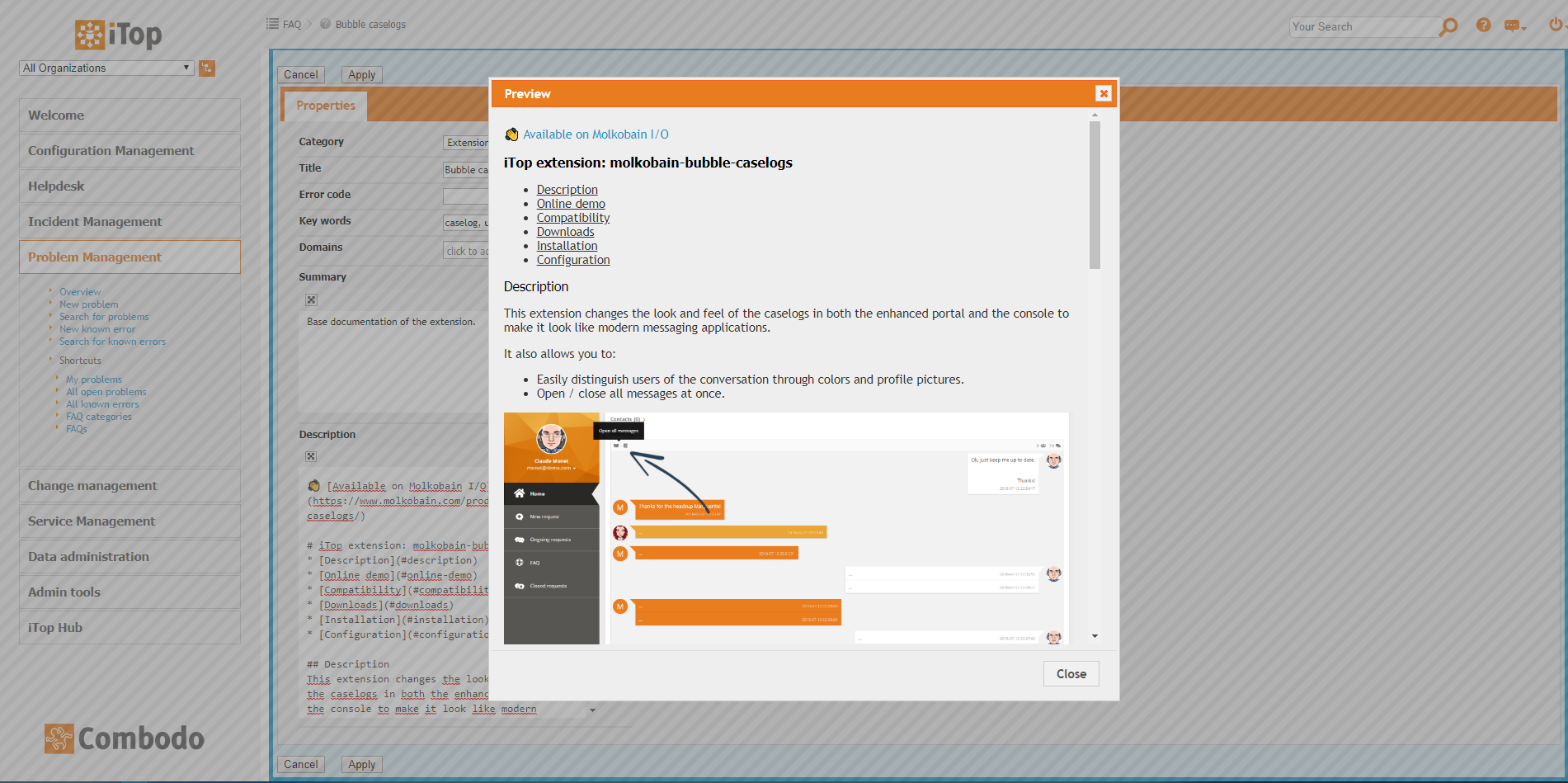
Task: Open My problems shortcut
Action: click(94, 380)
